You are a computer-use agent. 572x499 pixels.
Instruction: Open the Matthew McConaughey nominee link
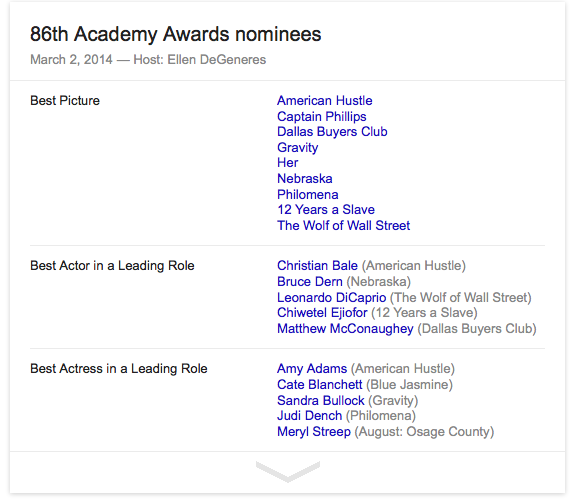[345, 328]
